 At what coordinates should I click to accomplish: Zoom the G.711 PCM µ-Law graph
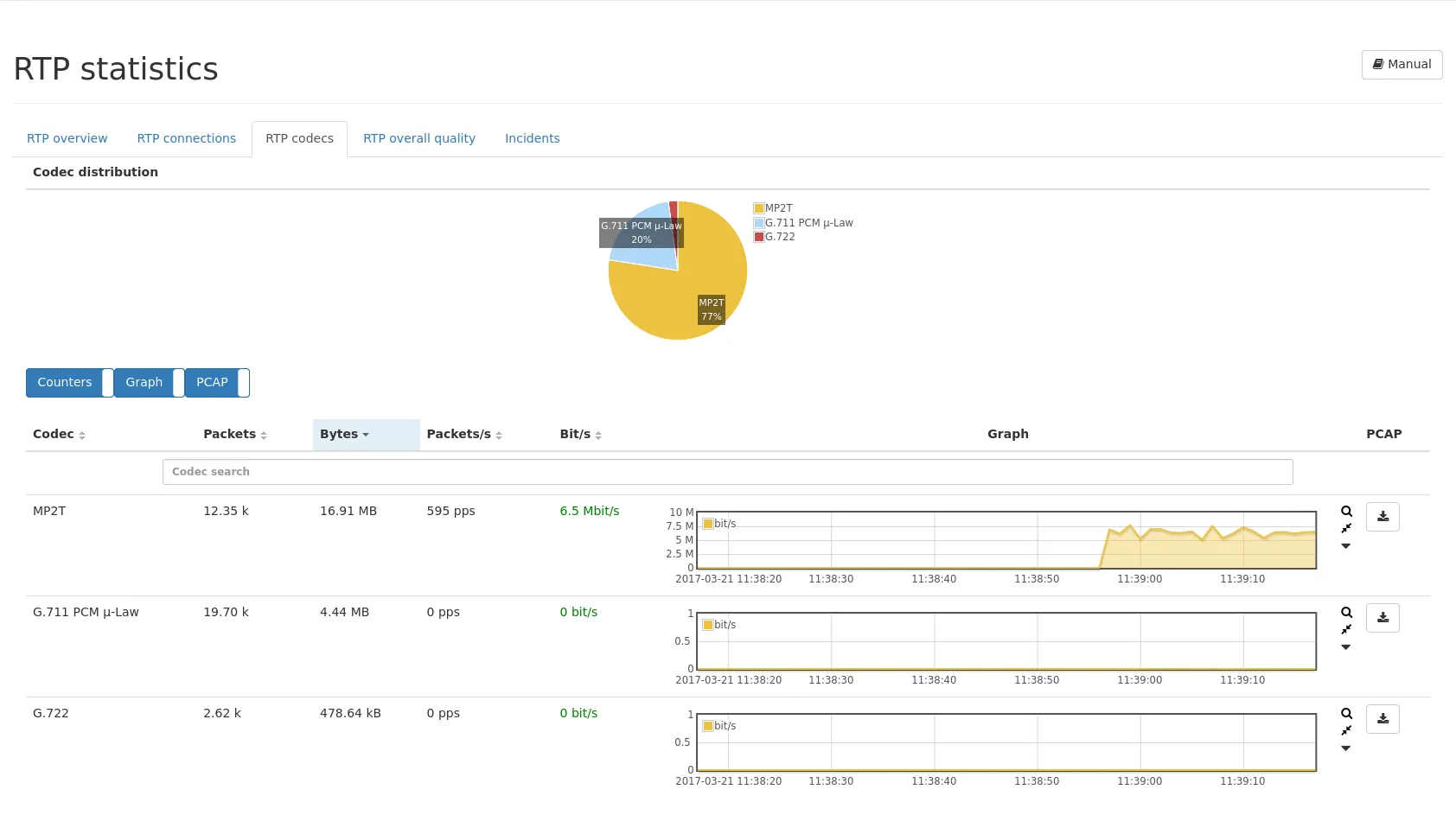click(x=1346, y=613)
